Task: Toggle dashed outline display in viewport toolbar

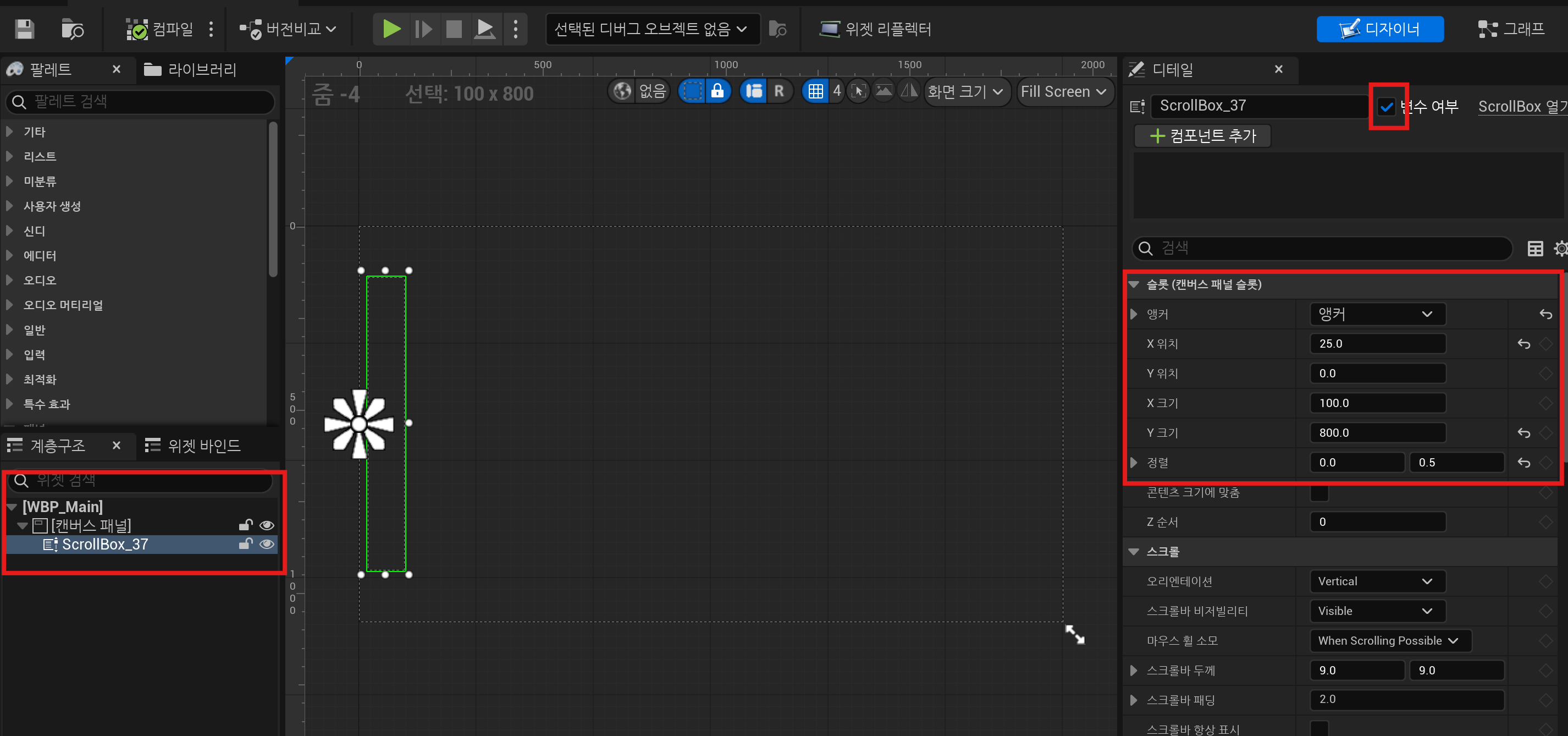Action: pyautogui.click(x=692, y=91)
